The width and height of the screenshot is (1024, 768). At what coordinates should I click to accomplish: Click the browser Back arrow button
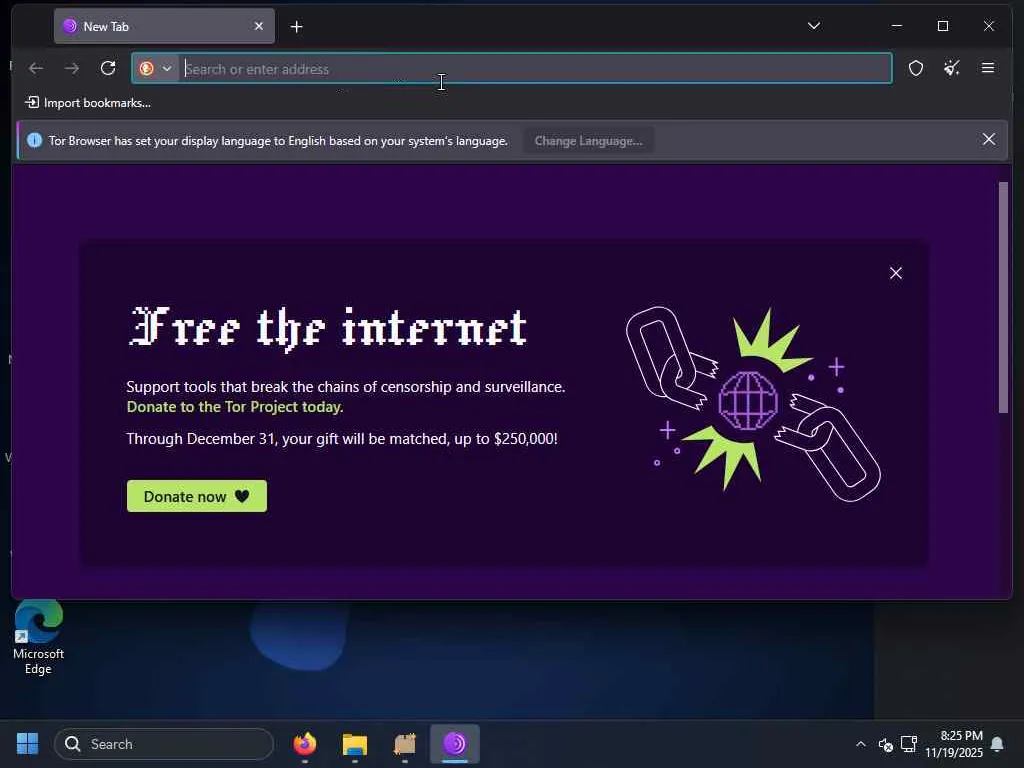coord(36,69)
